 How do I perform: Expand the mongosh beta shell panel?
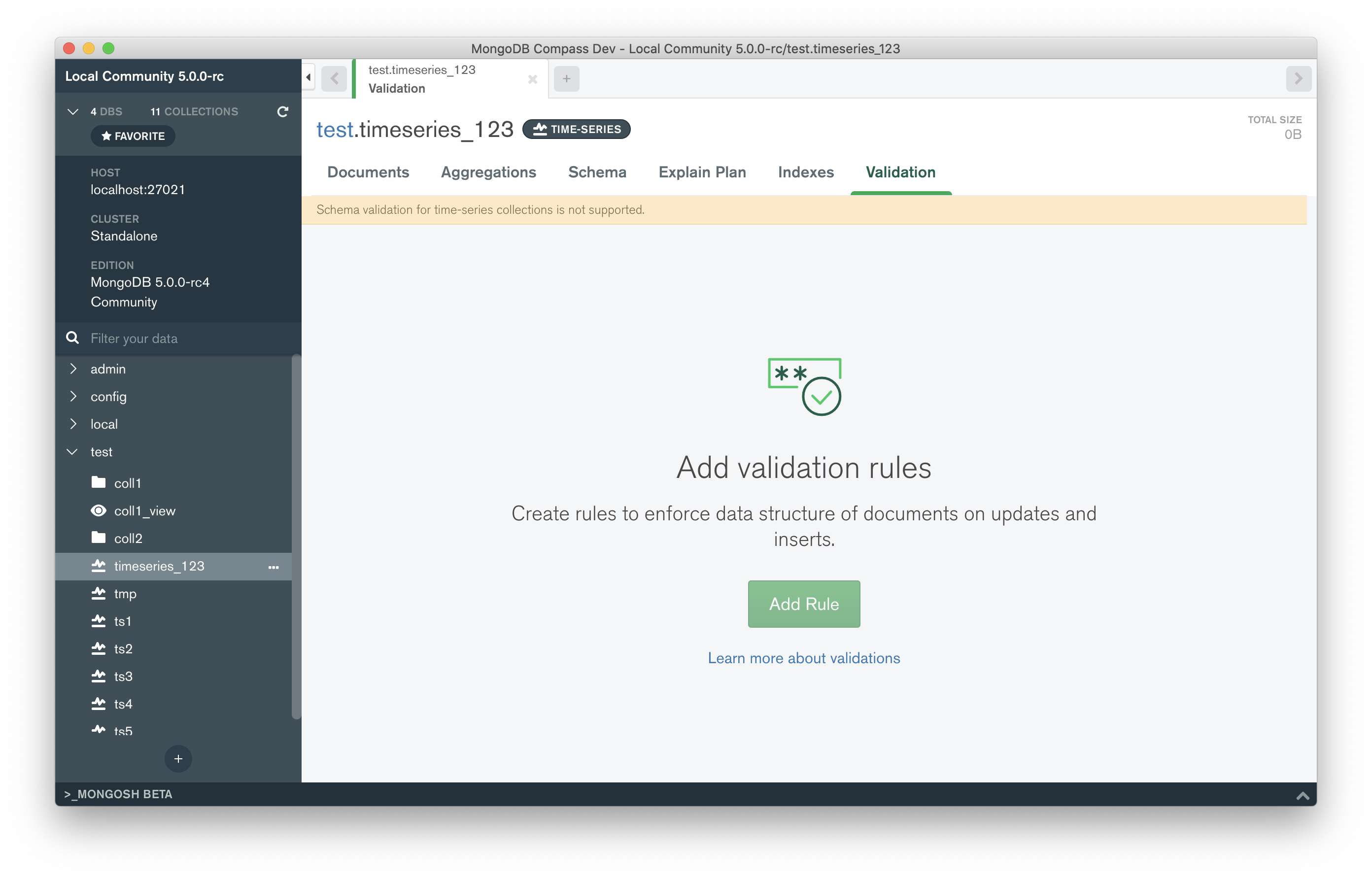[x=1302, y=795]
